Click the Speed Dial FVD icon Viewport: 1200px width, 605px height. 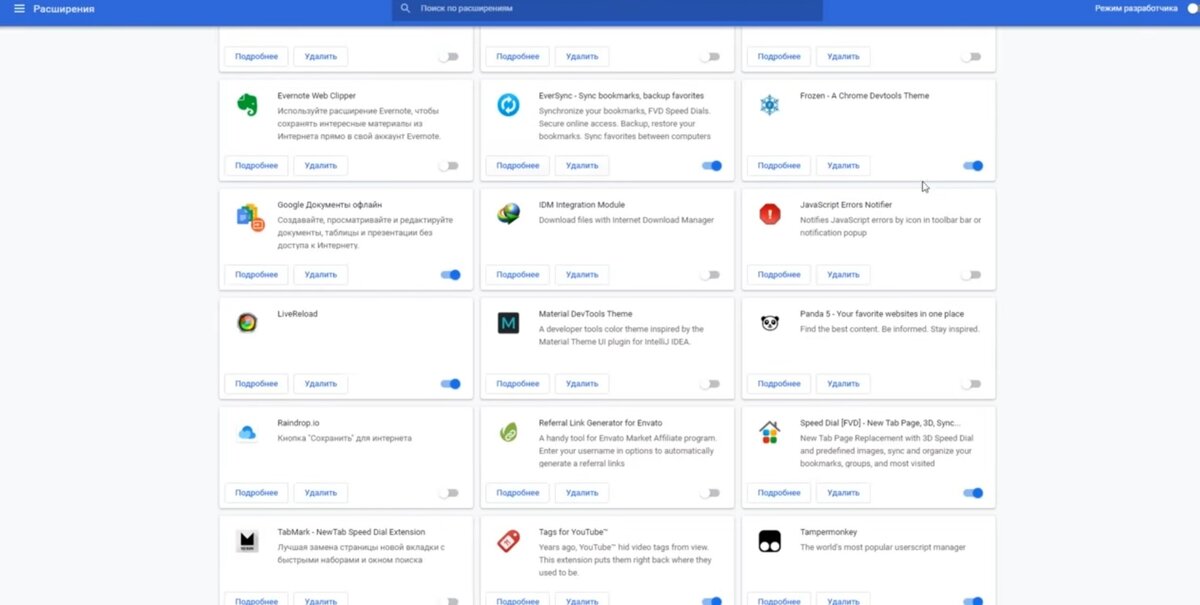(x=769, y=432)
